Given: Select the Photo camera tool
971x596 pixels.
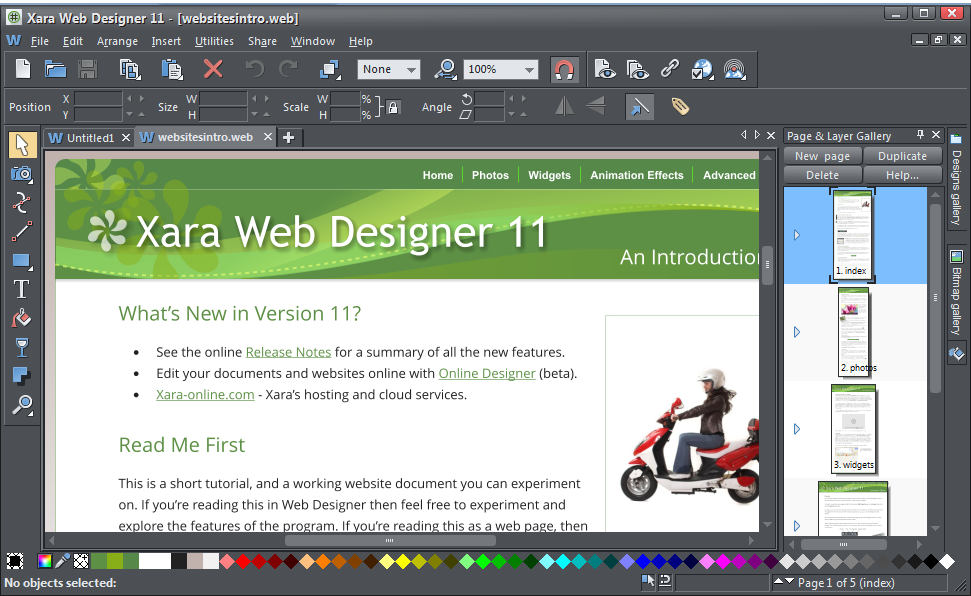Looking at the screenshot, I should point(22,174).
